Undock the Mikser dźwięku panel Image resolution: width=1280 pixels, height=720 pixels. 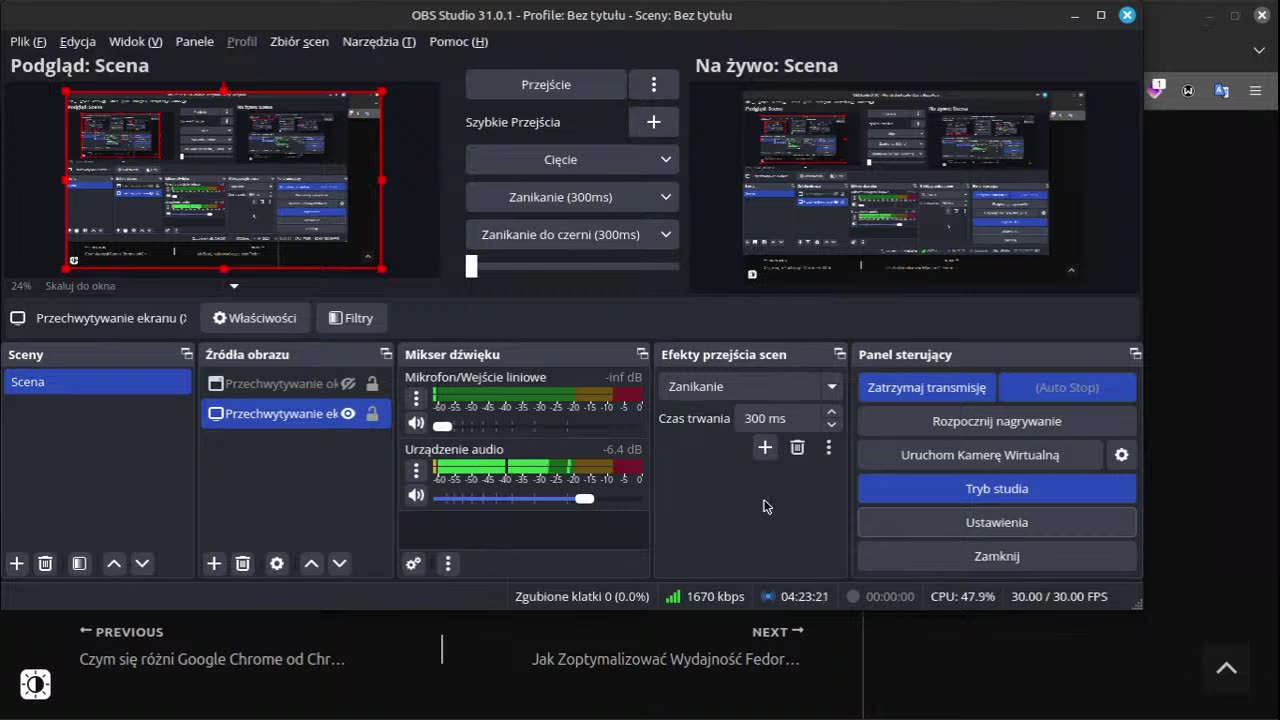pyautogui.click(x=642, y=354)
